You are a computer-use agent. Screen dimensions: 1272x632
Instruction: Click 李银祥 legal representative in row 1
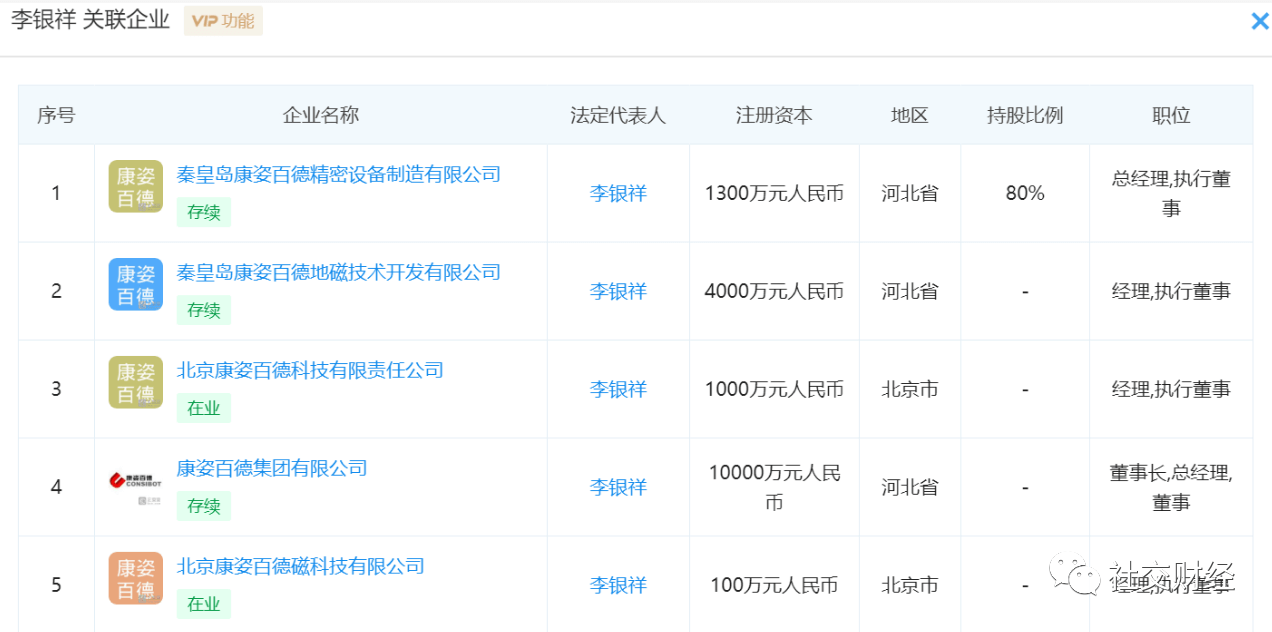pyautogui.click(x=618, y=194)
